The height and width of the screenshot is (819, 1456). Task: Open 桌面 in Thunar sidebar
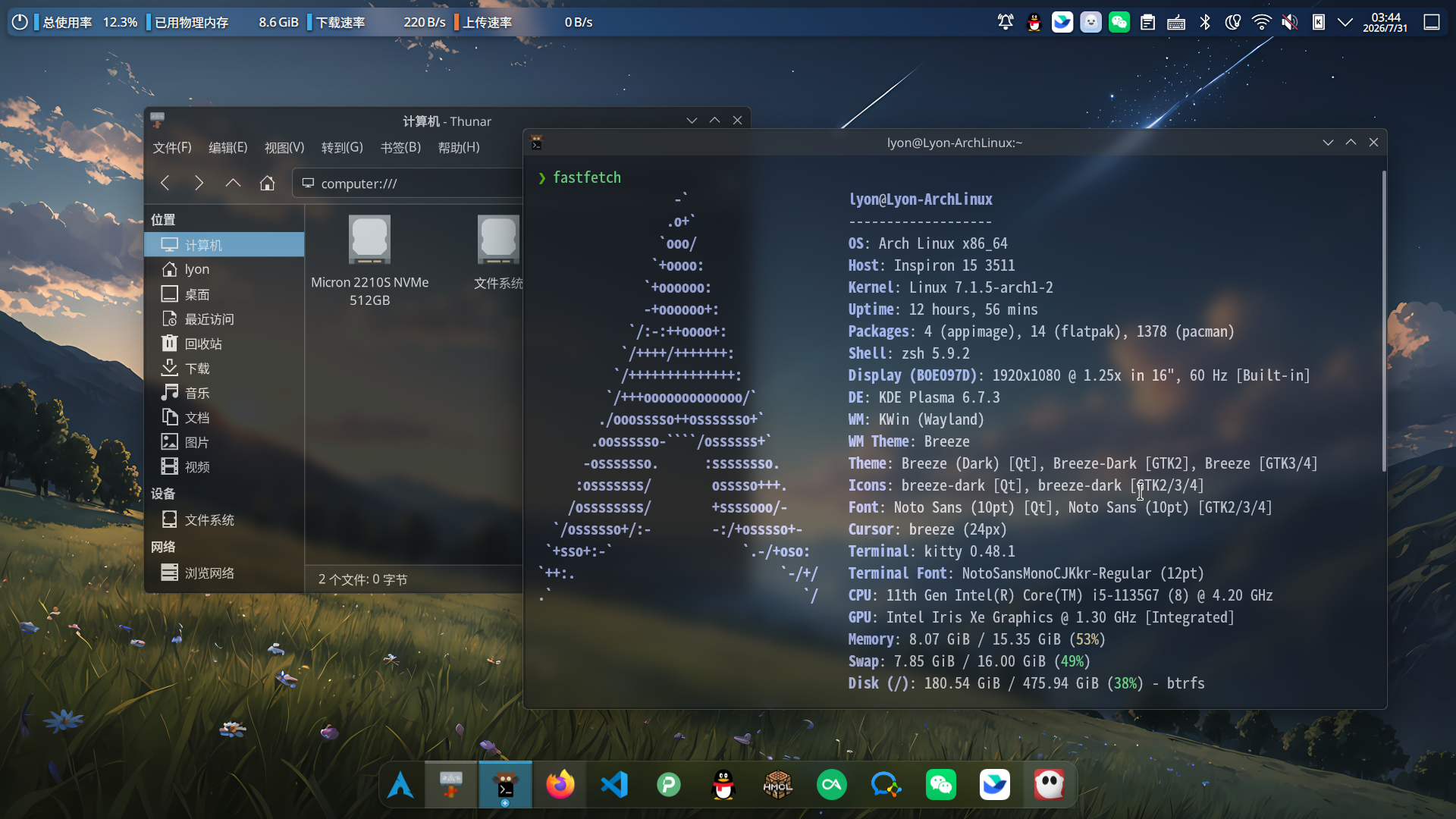click(224, 294)
